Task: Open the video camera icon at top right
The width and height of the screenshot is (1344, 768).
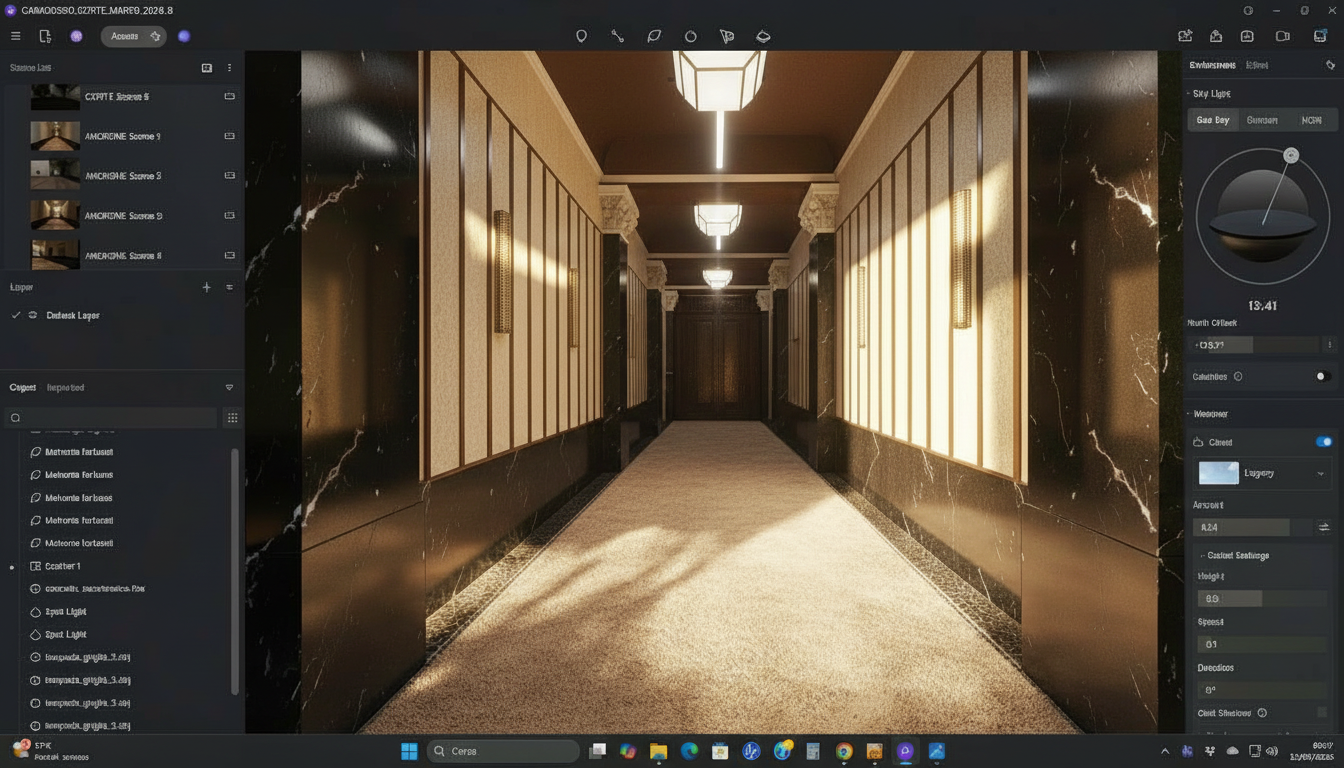Action: click(1283, 36)
